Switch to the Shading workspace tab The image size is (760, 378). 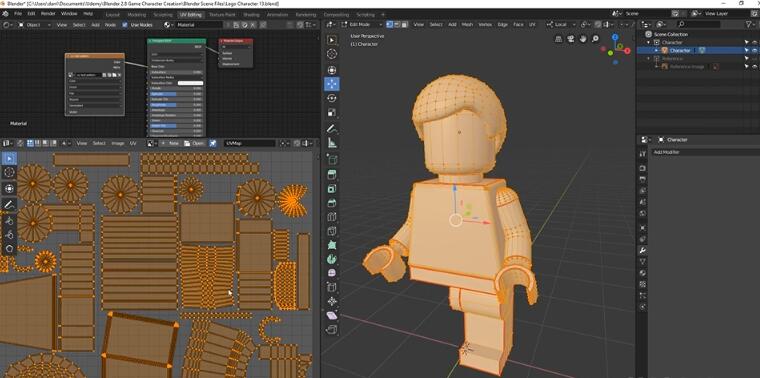coord(251,15)
